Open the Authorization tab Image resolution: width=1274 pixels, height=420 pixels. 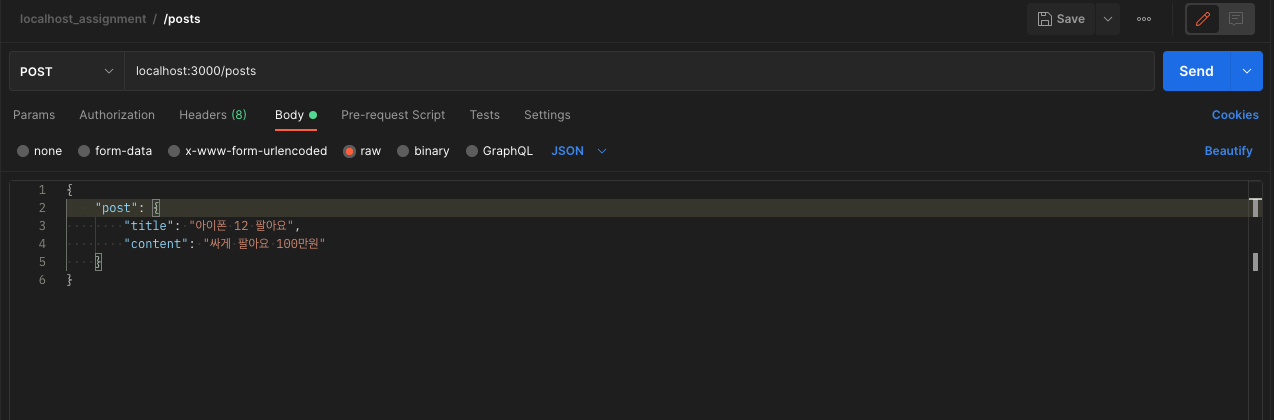[117, 115]
